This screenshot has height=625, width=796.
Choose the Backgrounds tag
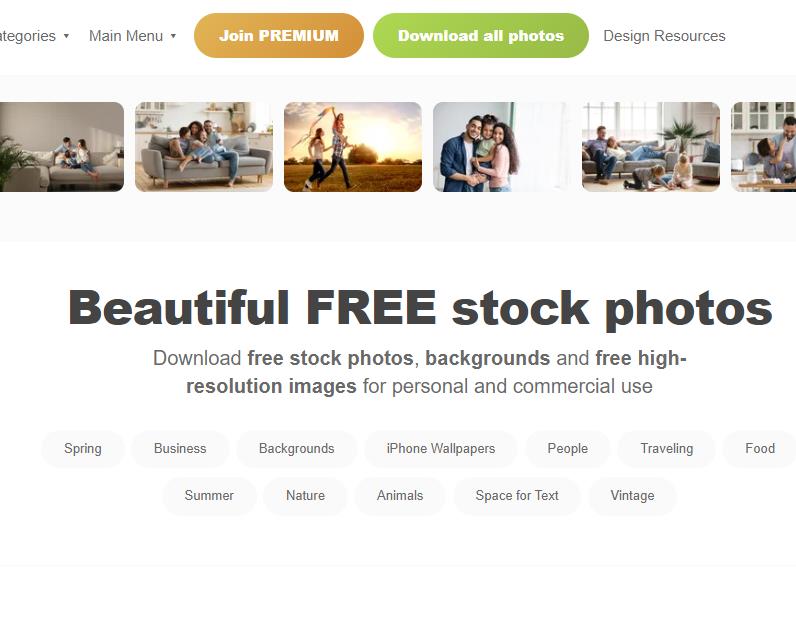[x=296, y=449]
